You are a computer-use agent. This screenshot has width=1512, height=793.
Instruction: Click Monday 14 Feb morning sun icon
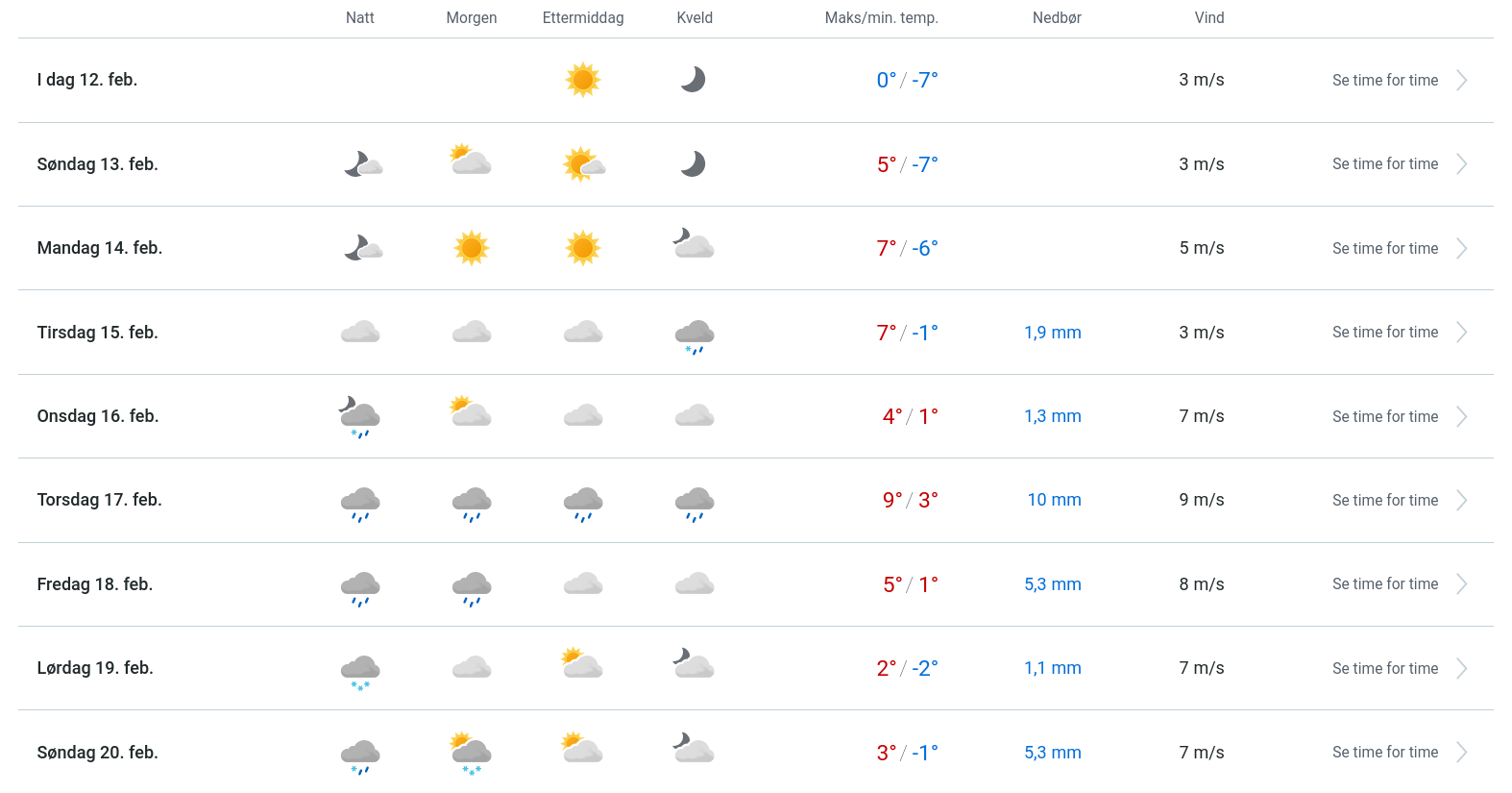click(x=472, y=248)
